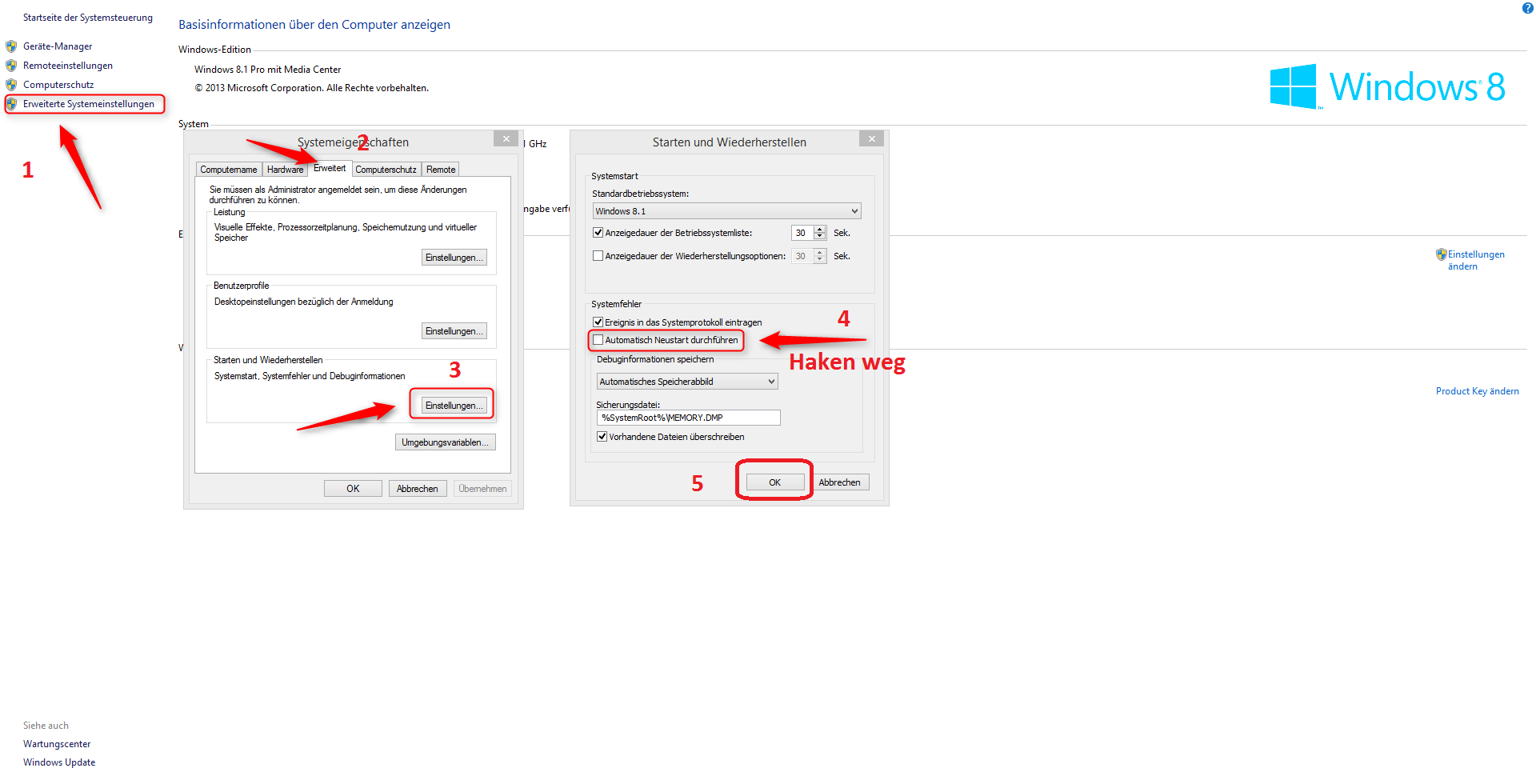Viewport: 1536px width, 784px height.
Task: Switch to the Computerschutz tab
Action: [x=386, y=170]
